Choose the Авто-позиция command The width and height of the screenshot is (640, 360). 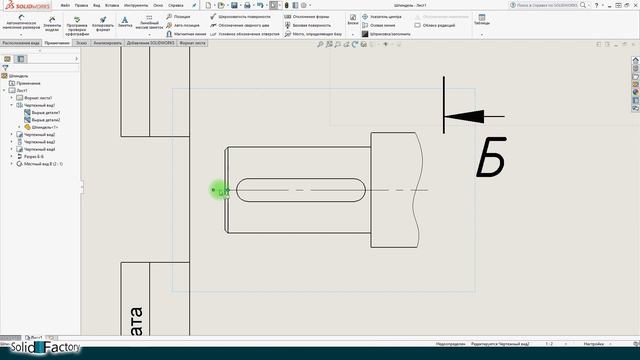(183, 25)
